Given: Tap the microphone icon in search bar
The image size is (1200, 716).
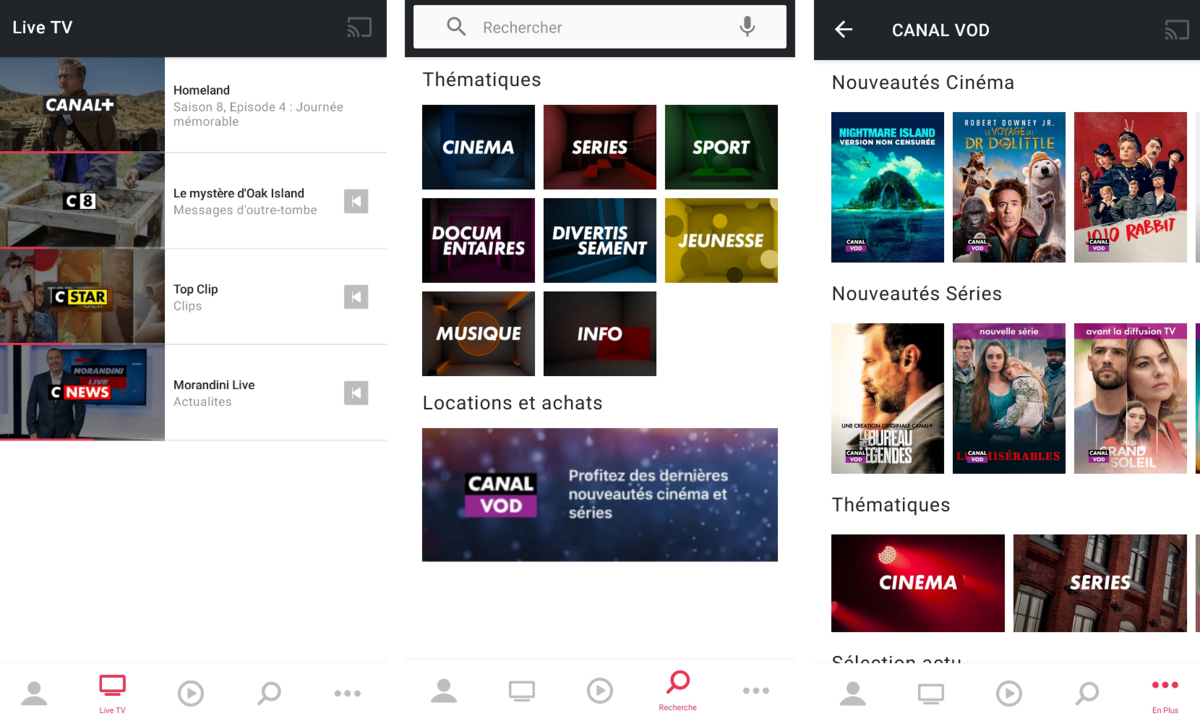Looking at the screenshot, I should [x=747, y=27].
